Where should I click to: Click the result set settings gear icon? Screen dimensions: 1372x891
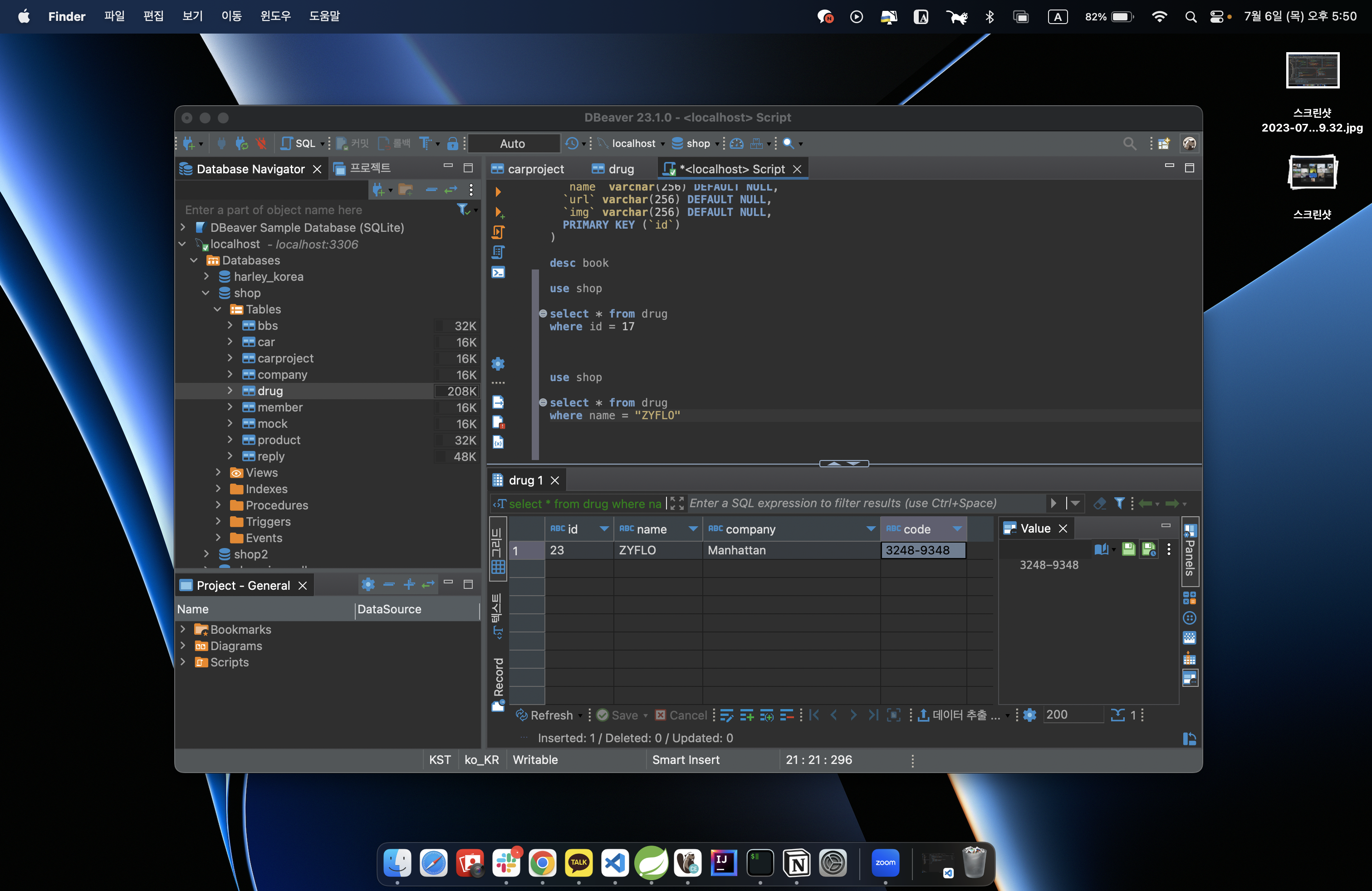[1029, 715]
